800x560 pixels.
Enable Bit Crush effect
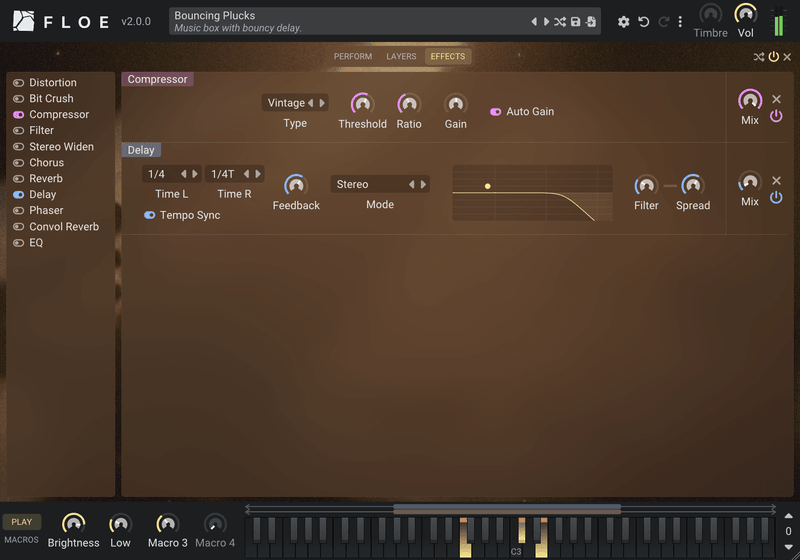[18, 98]
